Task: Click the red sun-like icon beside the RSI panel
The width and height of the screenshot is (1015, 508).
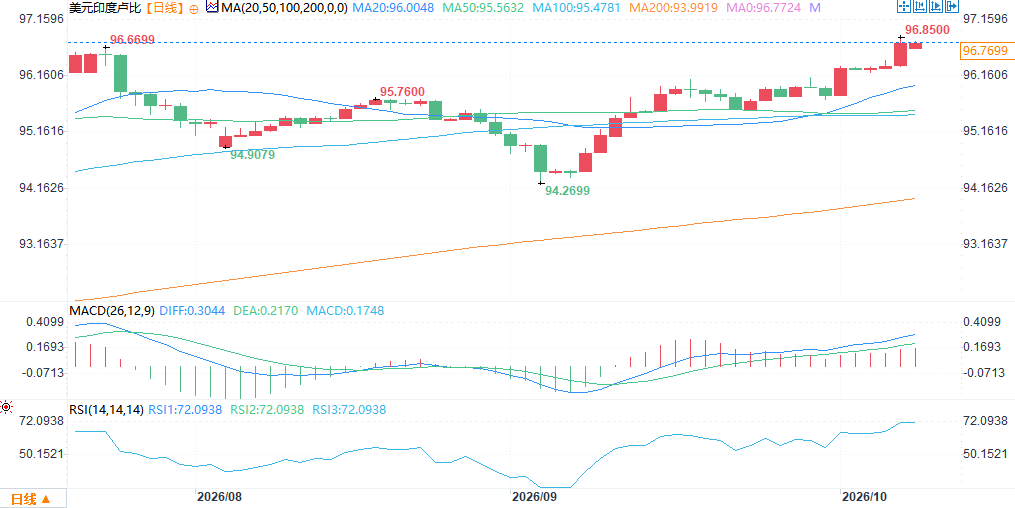Action: [6, 407]
